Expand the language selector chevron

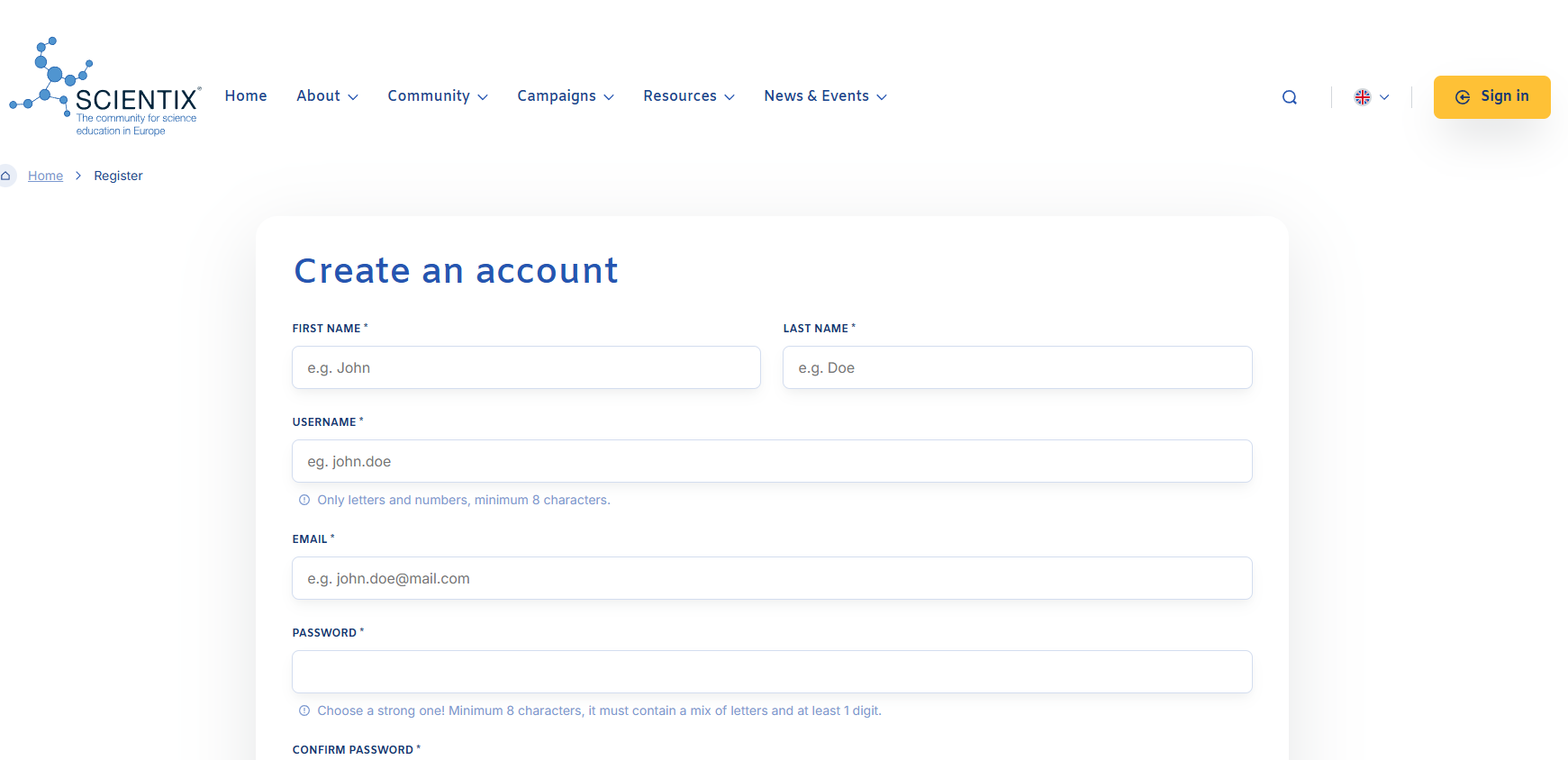(x=1384, y=97)
